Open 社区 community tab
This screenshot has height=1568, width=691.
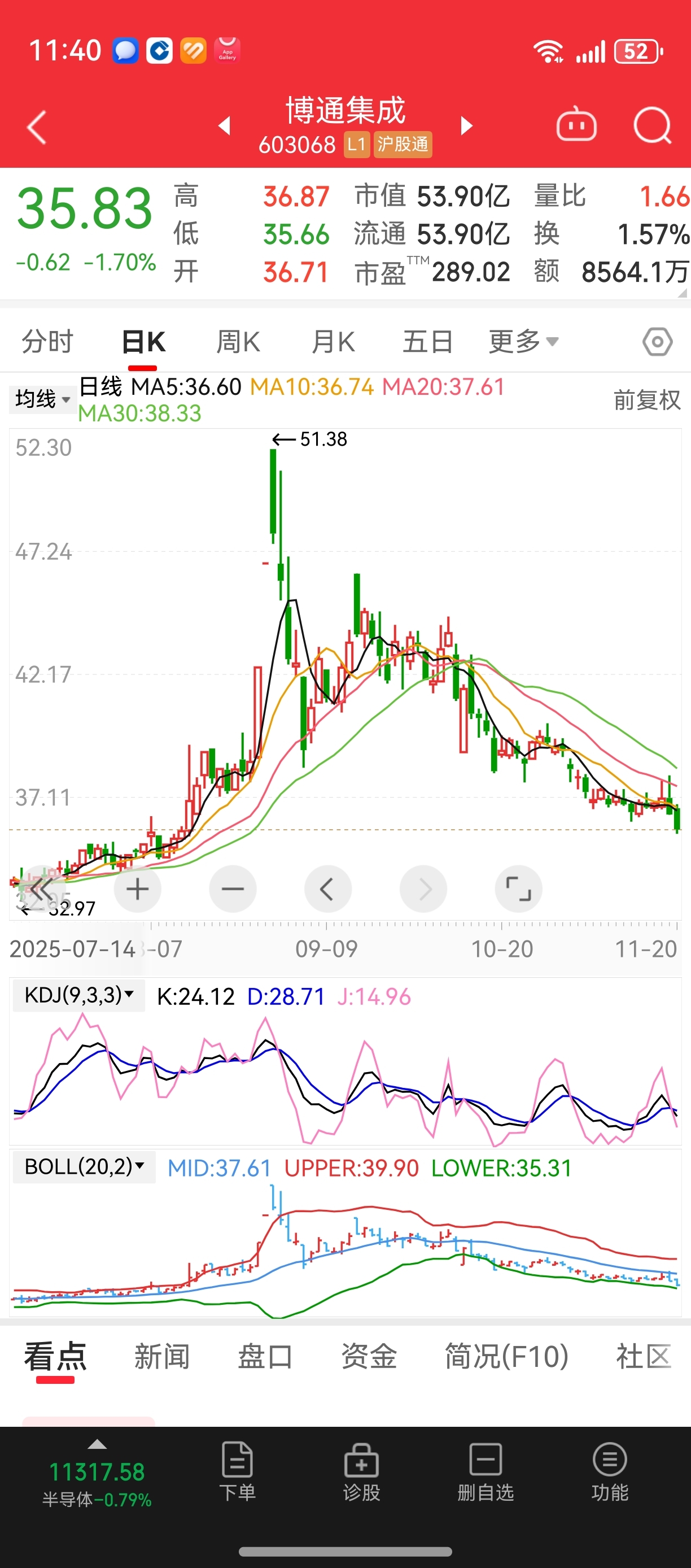644,1357
